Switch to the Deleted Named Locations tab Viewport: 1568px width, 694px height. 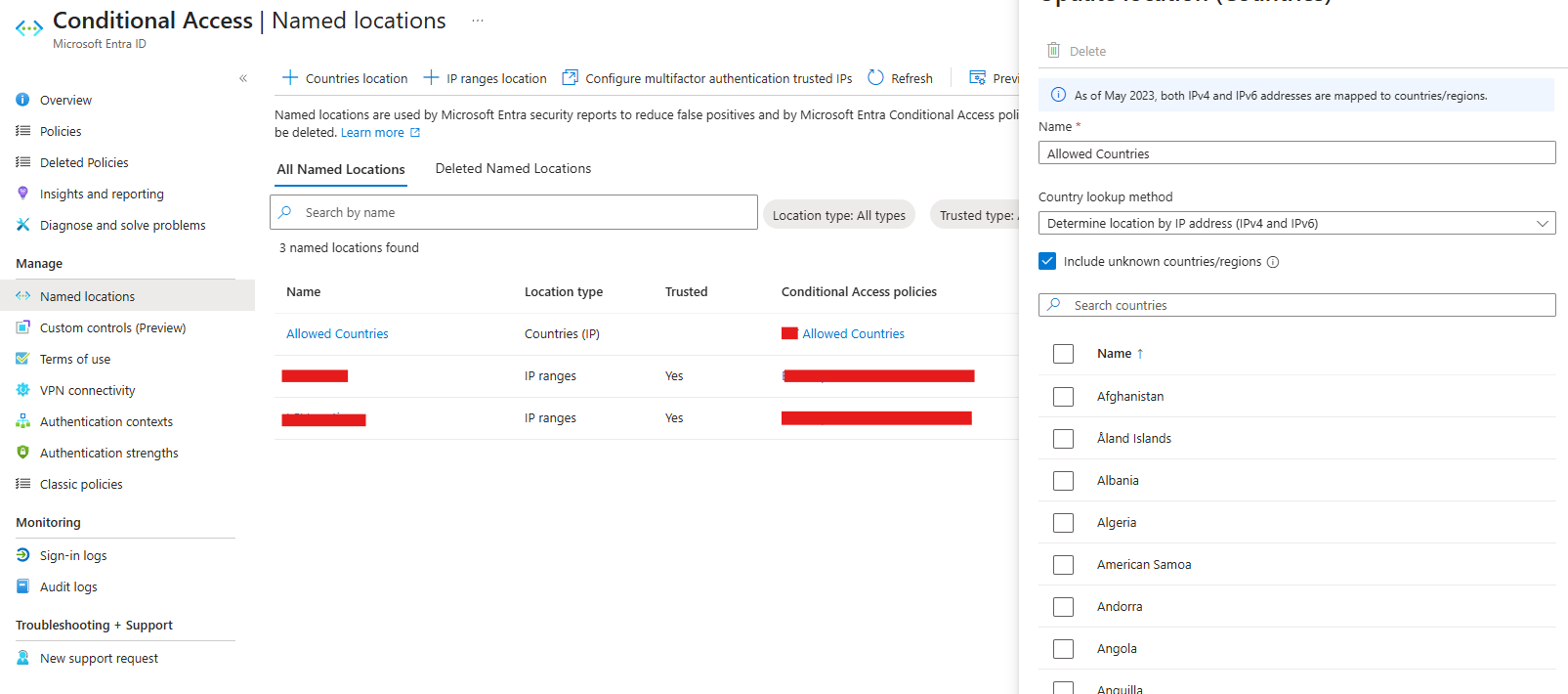pos(513,168)
